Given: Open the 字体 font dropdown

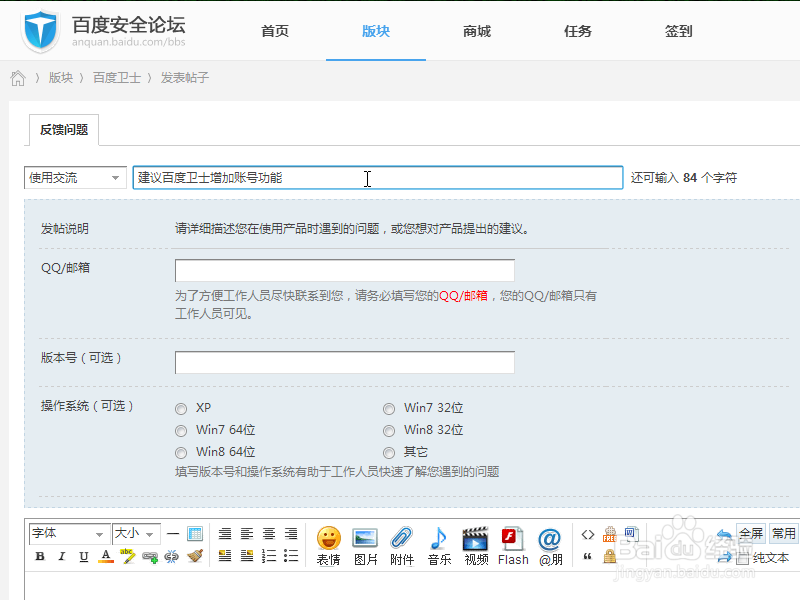Looking at the screenshot, I should (x=67, y=533).
